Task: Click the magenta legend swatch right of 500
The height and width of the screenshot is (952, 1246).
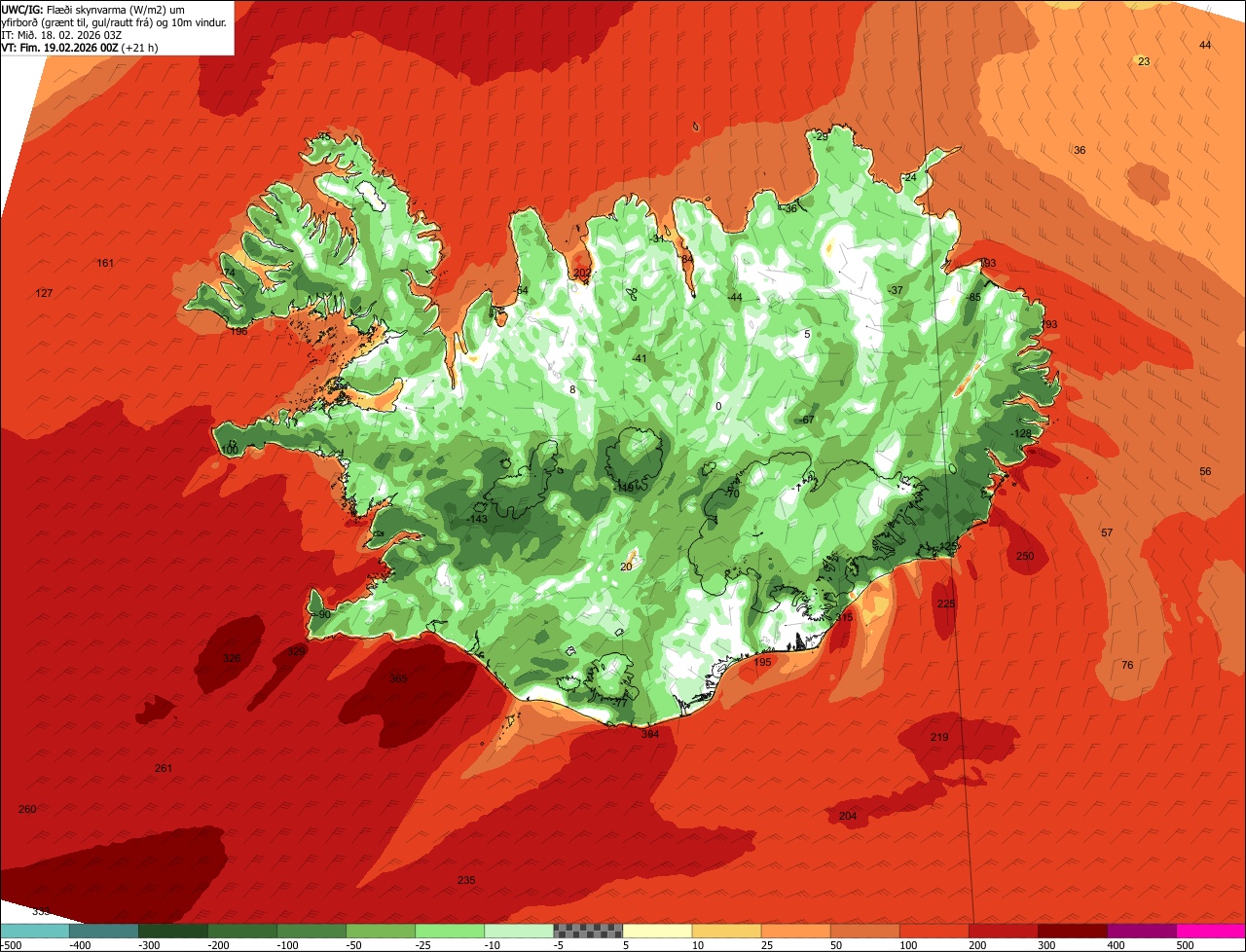Action: pyautogui.click(x=1211, y=930)
